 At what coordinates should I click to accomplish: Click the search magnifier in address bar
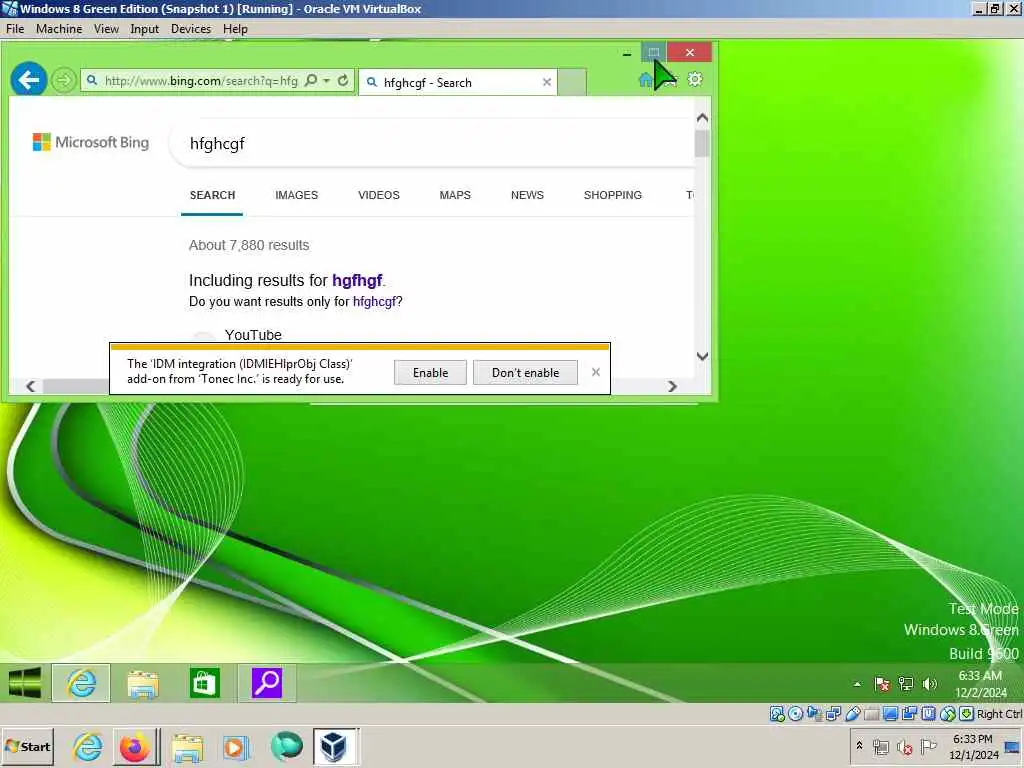pyautogui.click(x=311, y=80)
